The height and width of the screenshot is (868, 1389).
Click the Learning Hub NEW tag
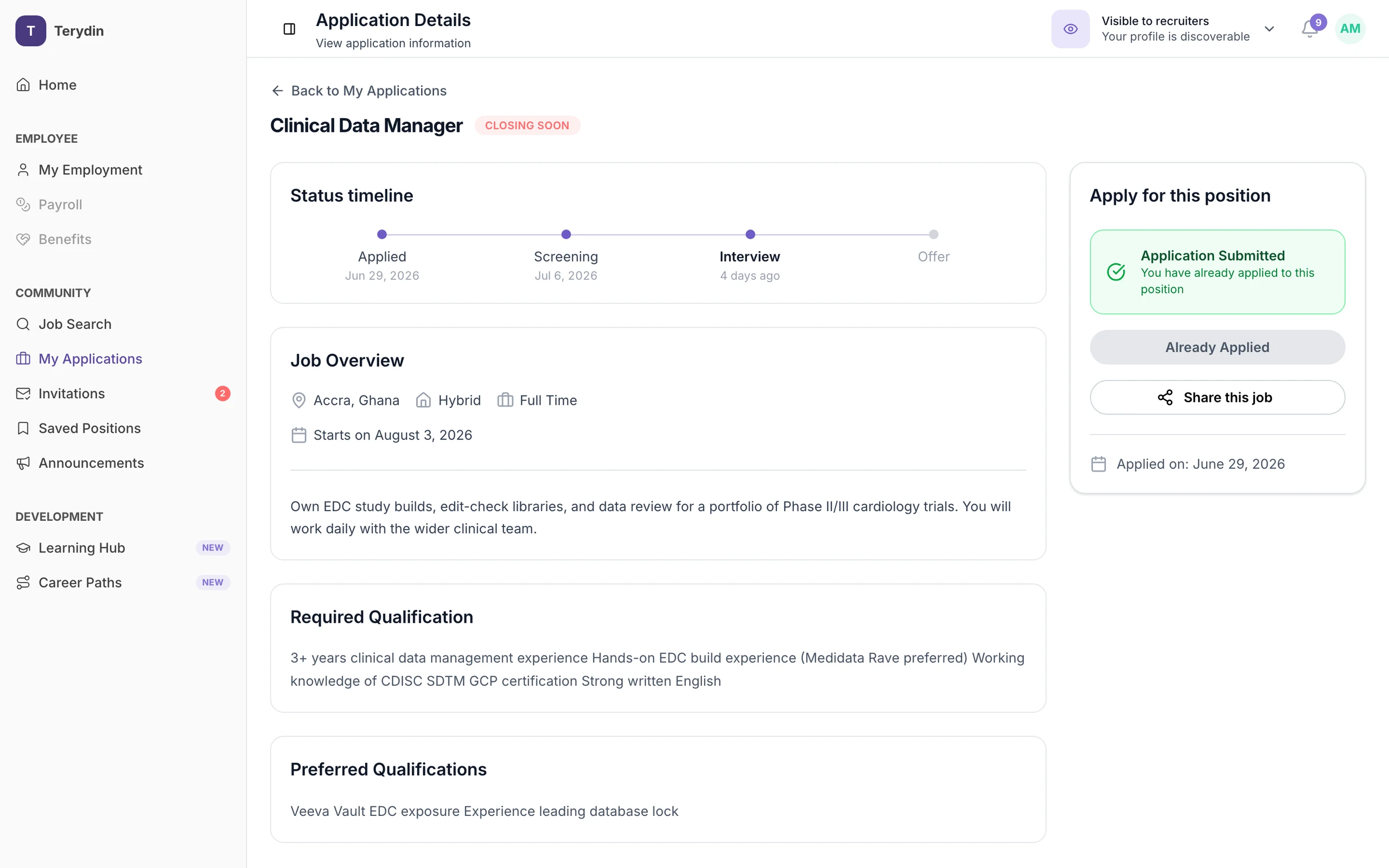pyautogui.click(x=212, y=548)
